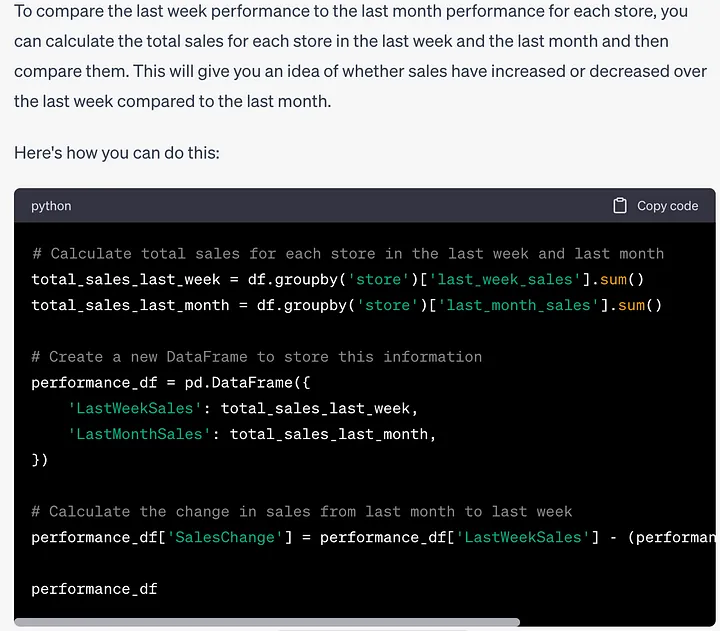Click the code block's horizontal scrollbar thumb
The width and height of the screenshot is (720, 631).
click(x=267, y=622)
